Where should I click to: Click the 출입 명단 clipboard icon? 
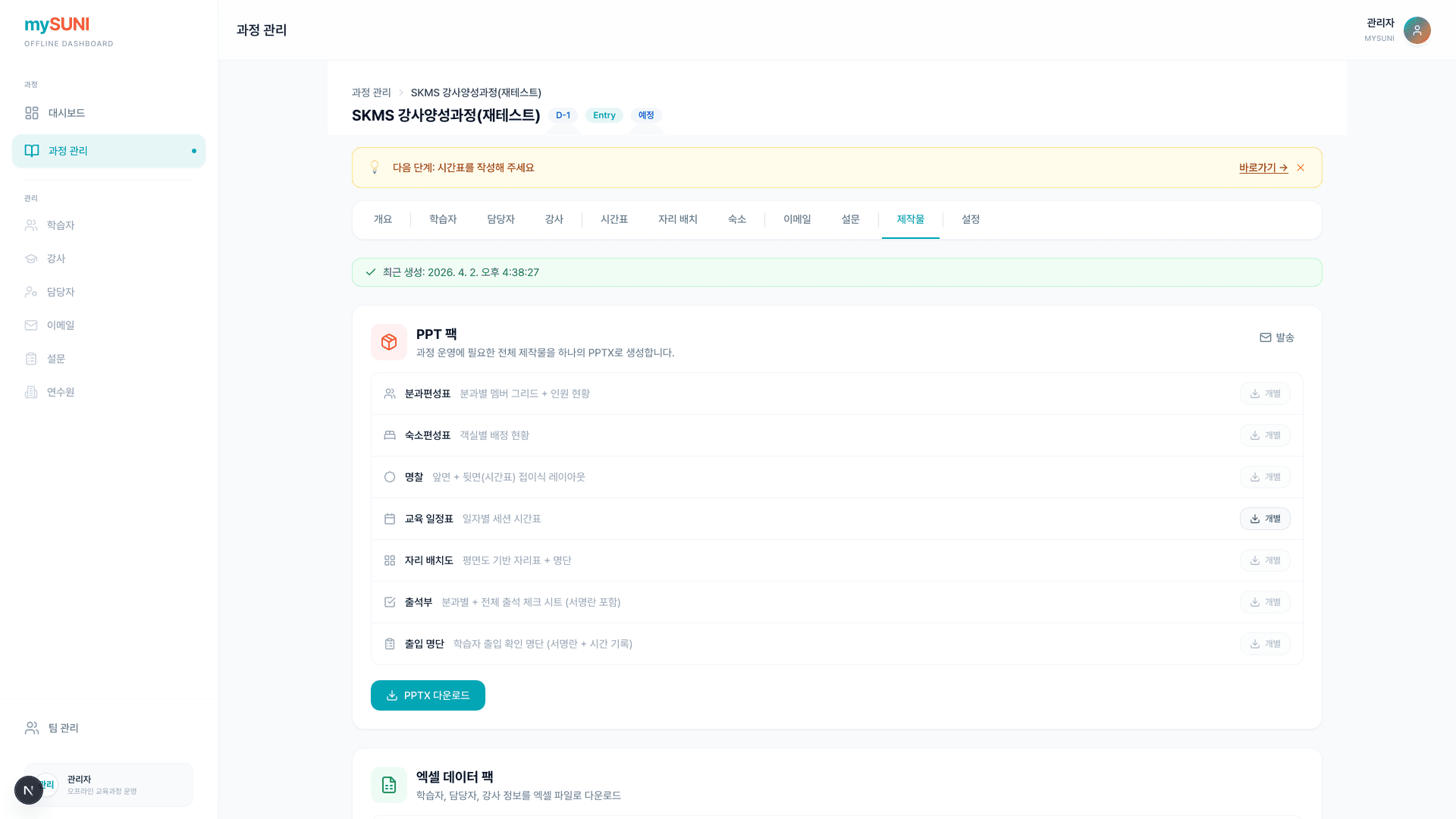click(390, 644)
